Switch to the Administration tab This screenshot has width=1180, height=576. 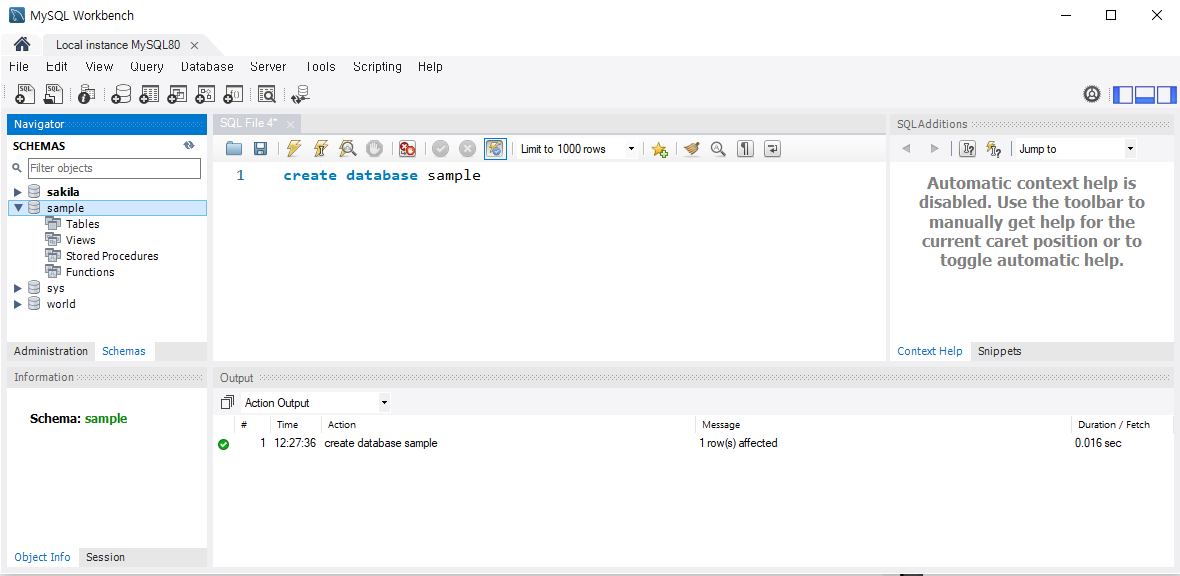(x=51, y=351)
